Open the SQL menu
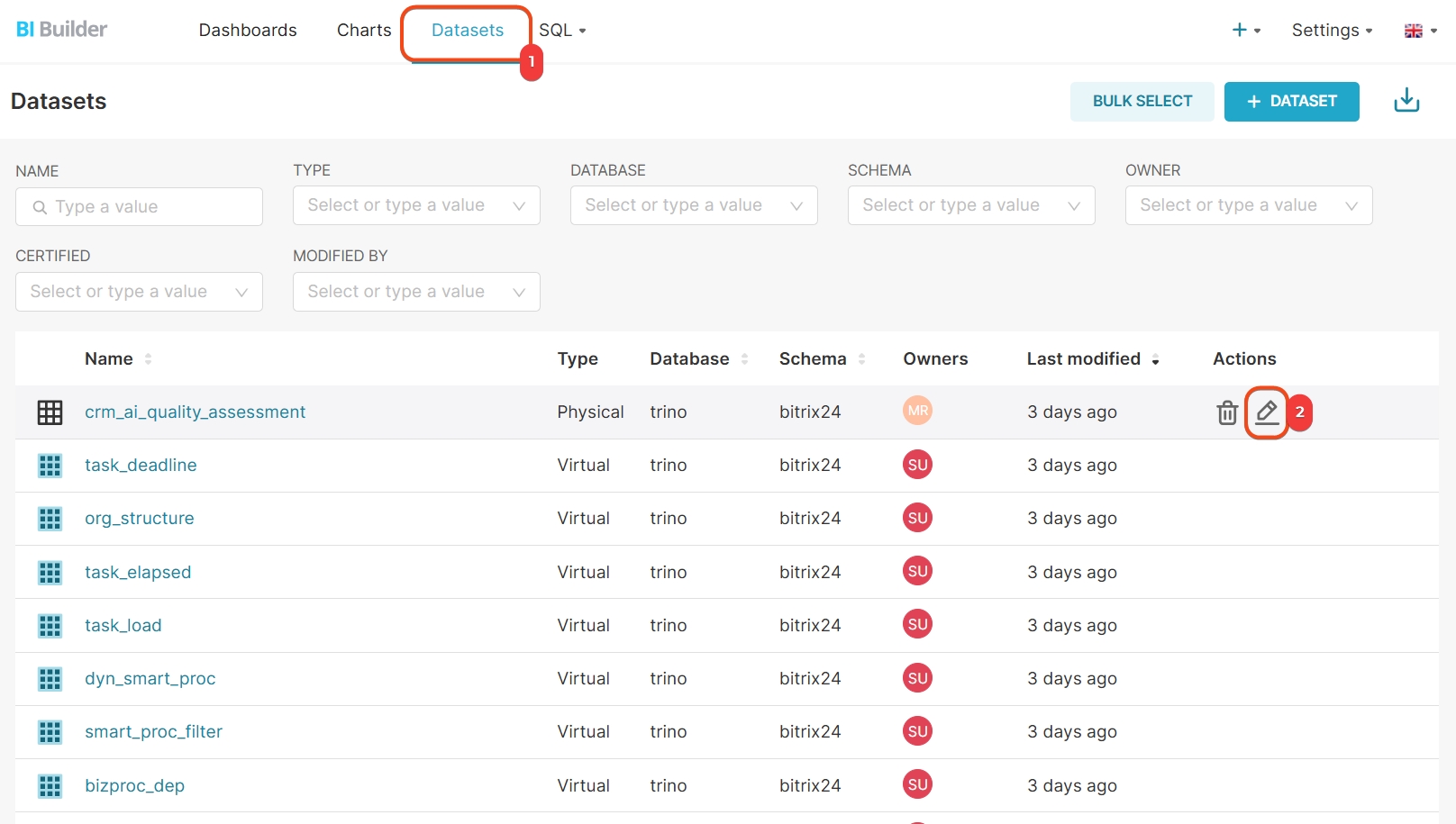1456x824 pixels. (562, 30)
